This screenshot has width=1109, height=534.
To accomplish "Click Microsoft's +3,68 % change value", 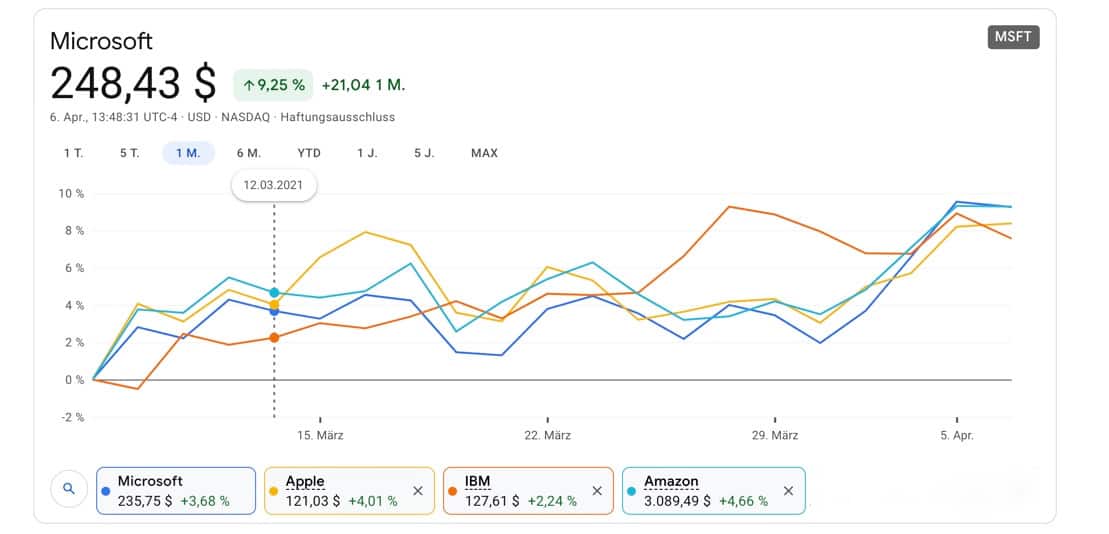I will tap(205, 501).
